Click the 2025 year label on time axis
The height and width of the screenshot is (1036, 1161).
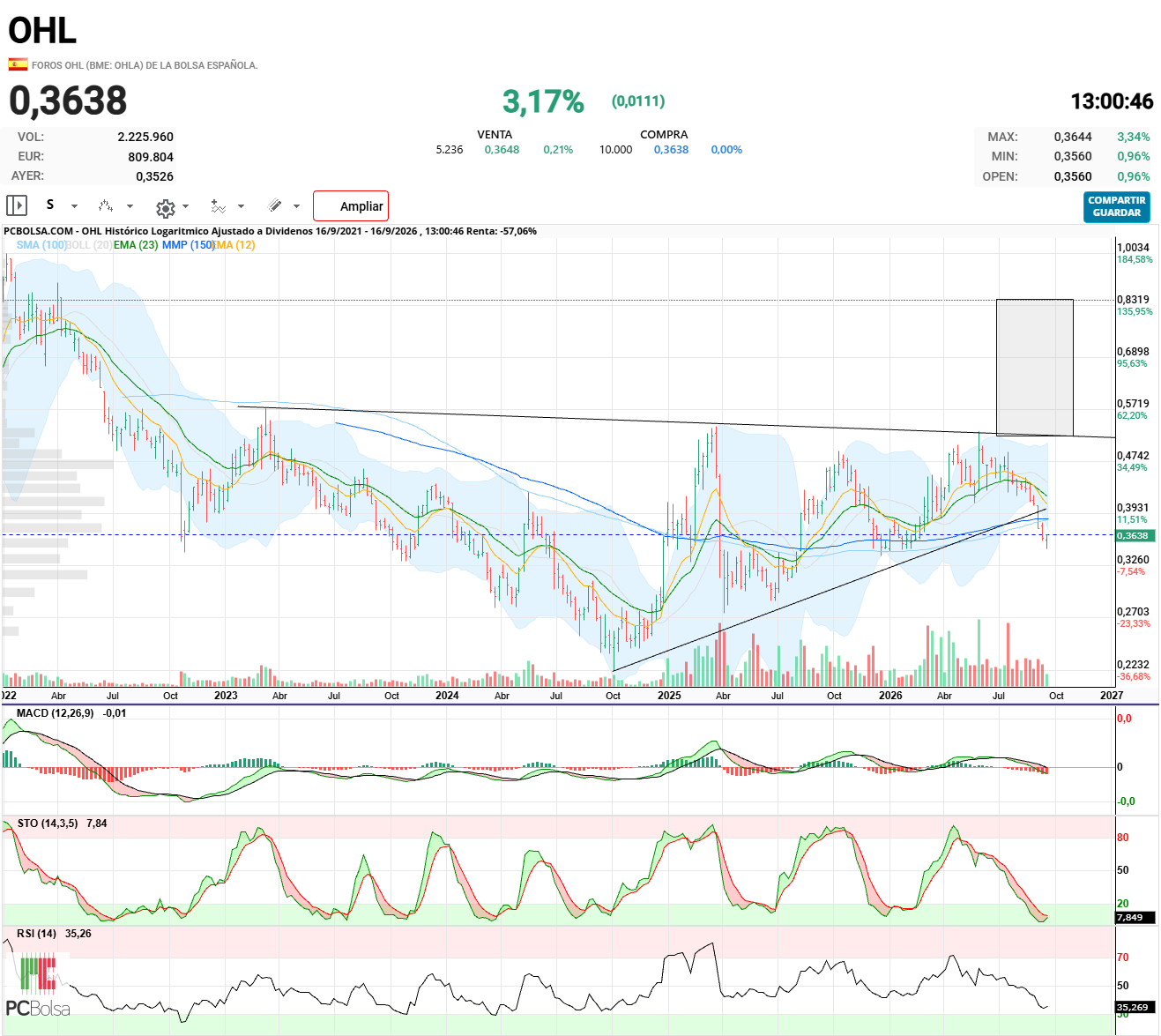[x=669, y=696]
